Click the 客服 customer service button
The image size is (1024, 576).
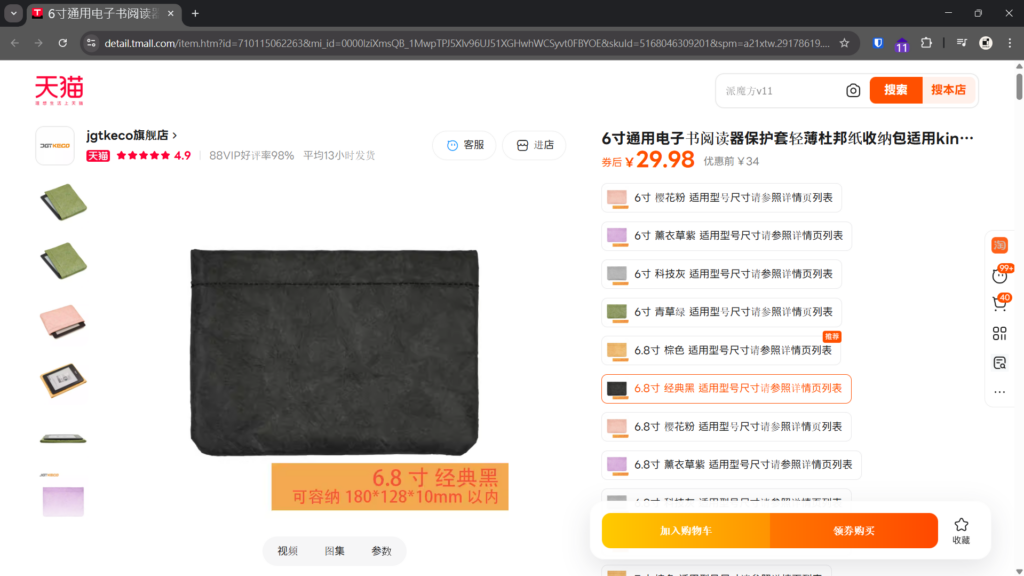tap(464, 145)
